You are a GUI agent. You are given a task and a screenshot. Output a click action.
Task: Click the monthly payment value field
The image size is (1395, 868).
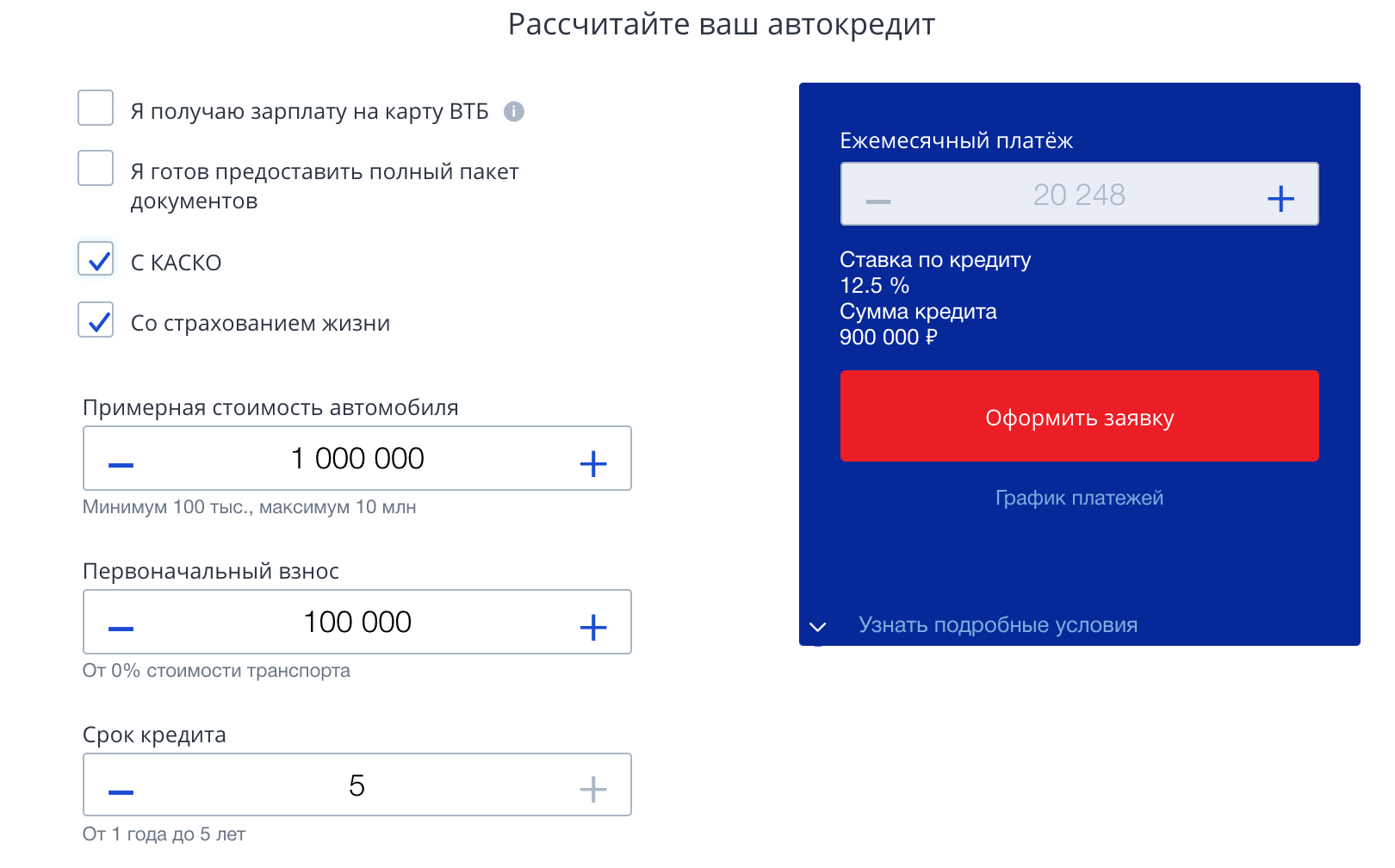[x=1079, y=195]
